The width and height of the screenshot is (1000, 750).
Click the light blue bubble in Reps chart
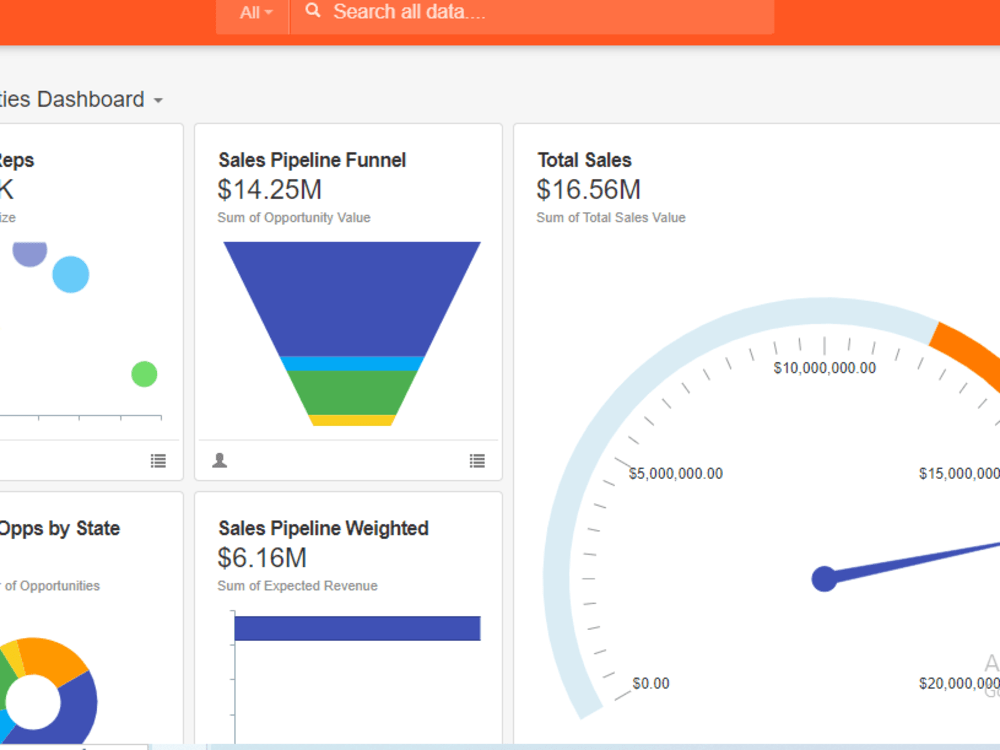[71, 274]
